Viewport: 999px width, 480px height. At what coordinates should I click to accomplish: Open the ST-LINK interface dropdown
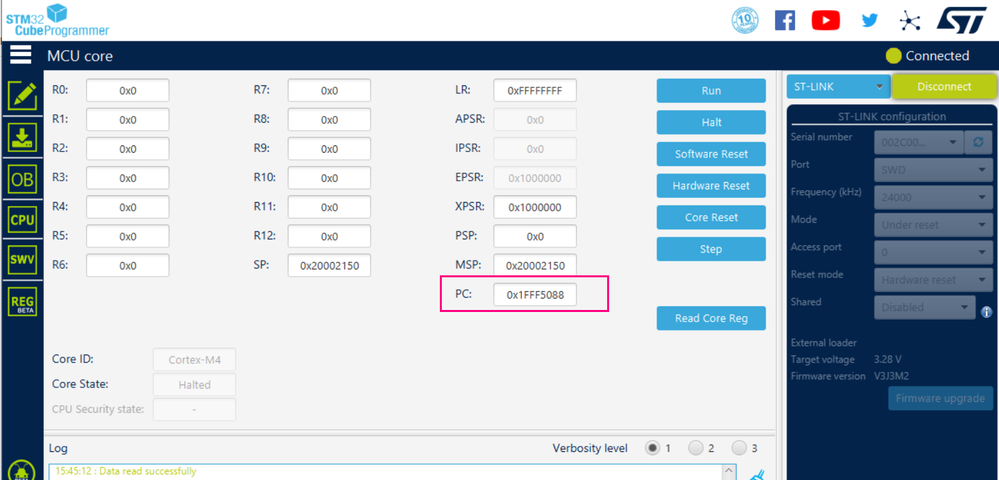[838, 86]
